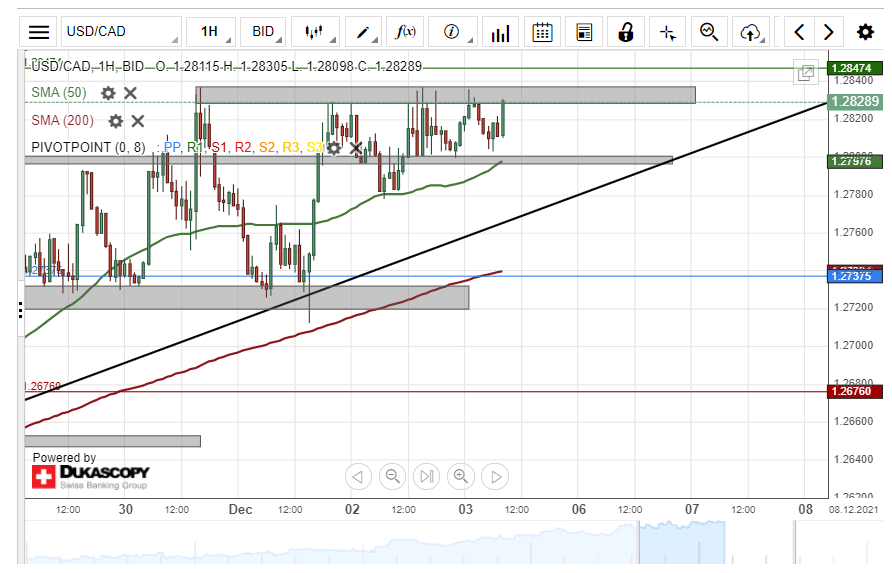Open PIVOTPOINT indicator settings gear
The height and width of the screenshot is (573, 892).
coord(334,149)
